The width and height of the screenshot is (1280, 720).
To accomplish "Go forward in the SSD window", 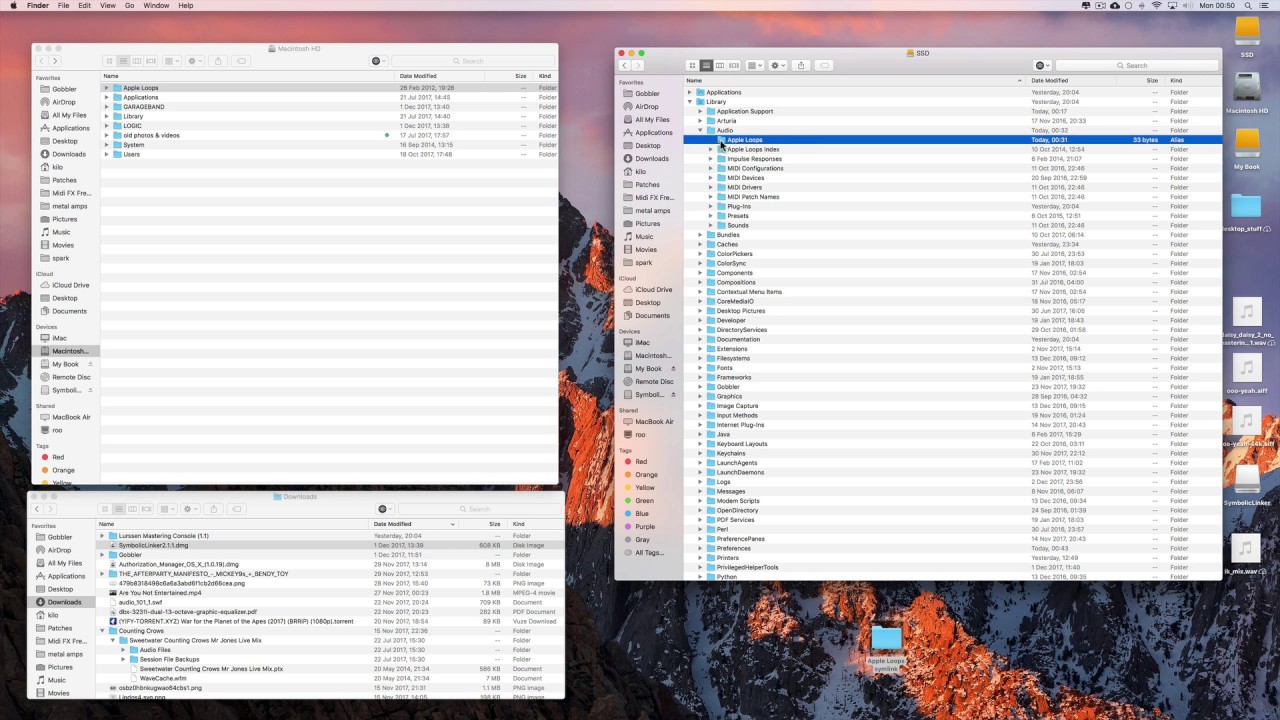I will tap(638, 66).
